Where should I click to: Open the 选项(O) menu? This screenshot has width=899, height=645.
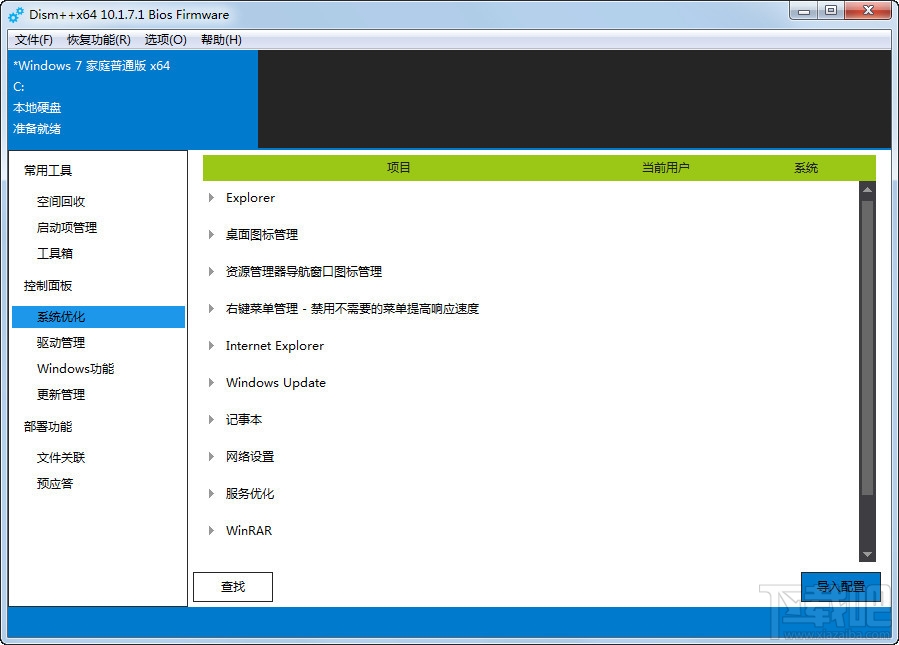[x=163, y=40]
